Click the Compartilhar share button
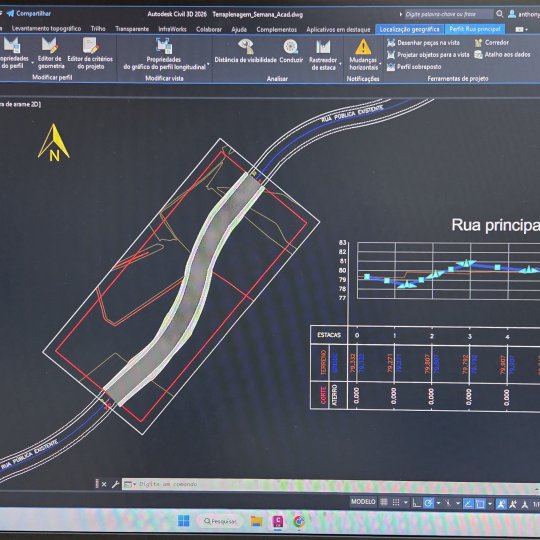Image resolution: width=540 pixels, height=540 pixels. (29, 13)
